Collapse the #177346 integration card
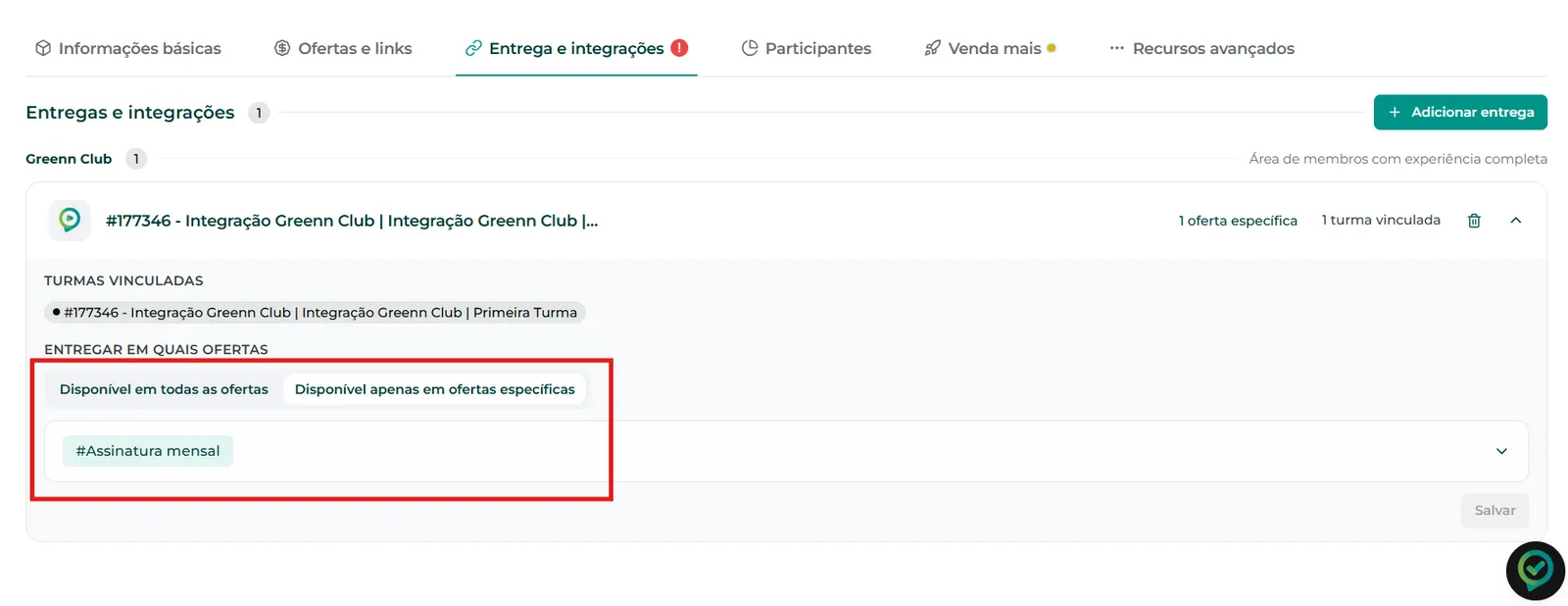This screenshot has height=606, width=1568. [x=1516, y=221]
